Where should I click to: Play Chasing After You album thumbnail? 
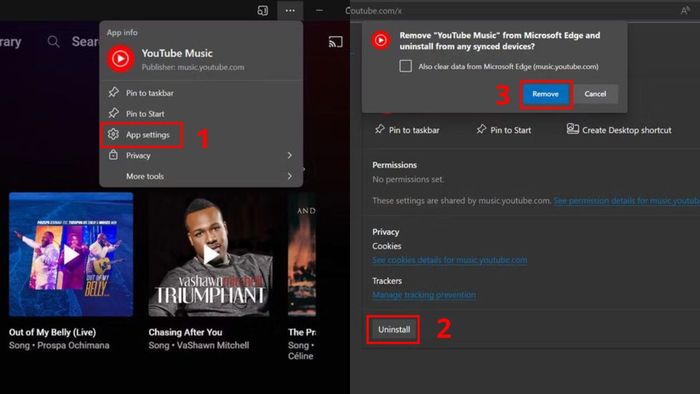point(210,254)
